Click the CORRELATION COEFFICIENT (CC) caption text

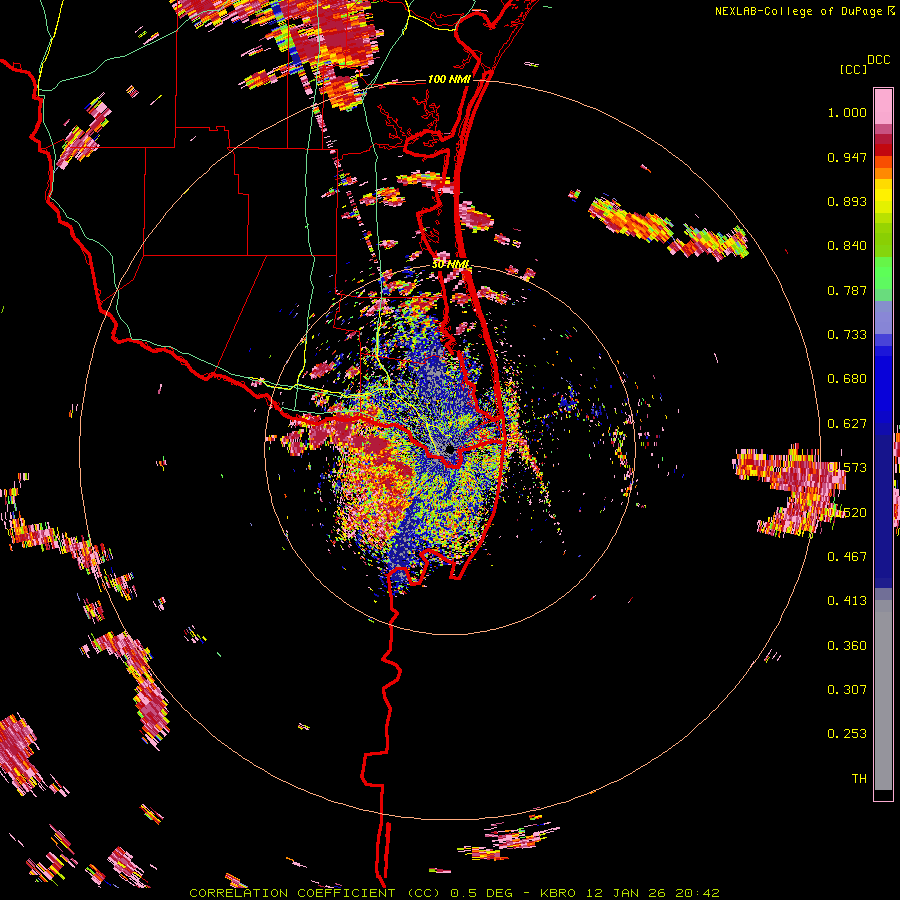(315, 893)
